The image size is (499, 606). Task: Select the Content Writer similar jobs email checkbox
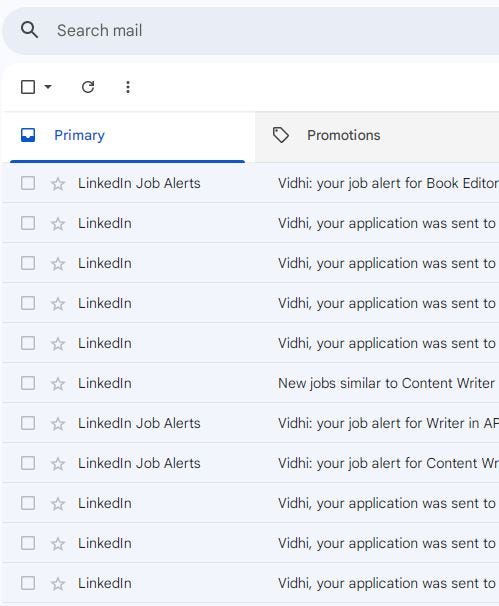coord(28,383)
